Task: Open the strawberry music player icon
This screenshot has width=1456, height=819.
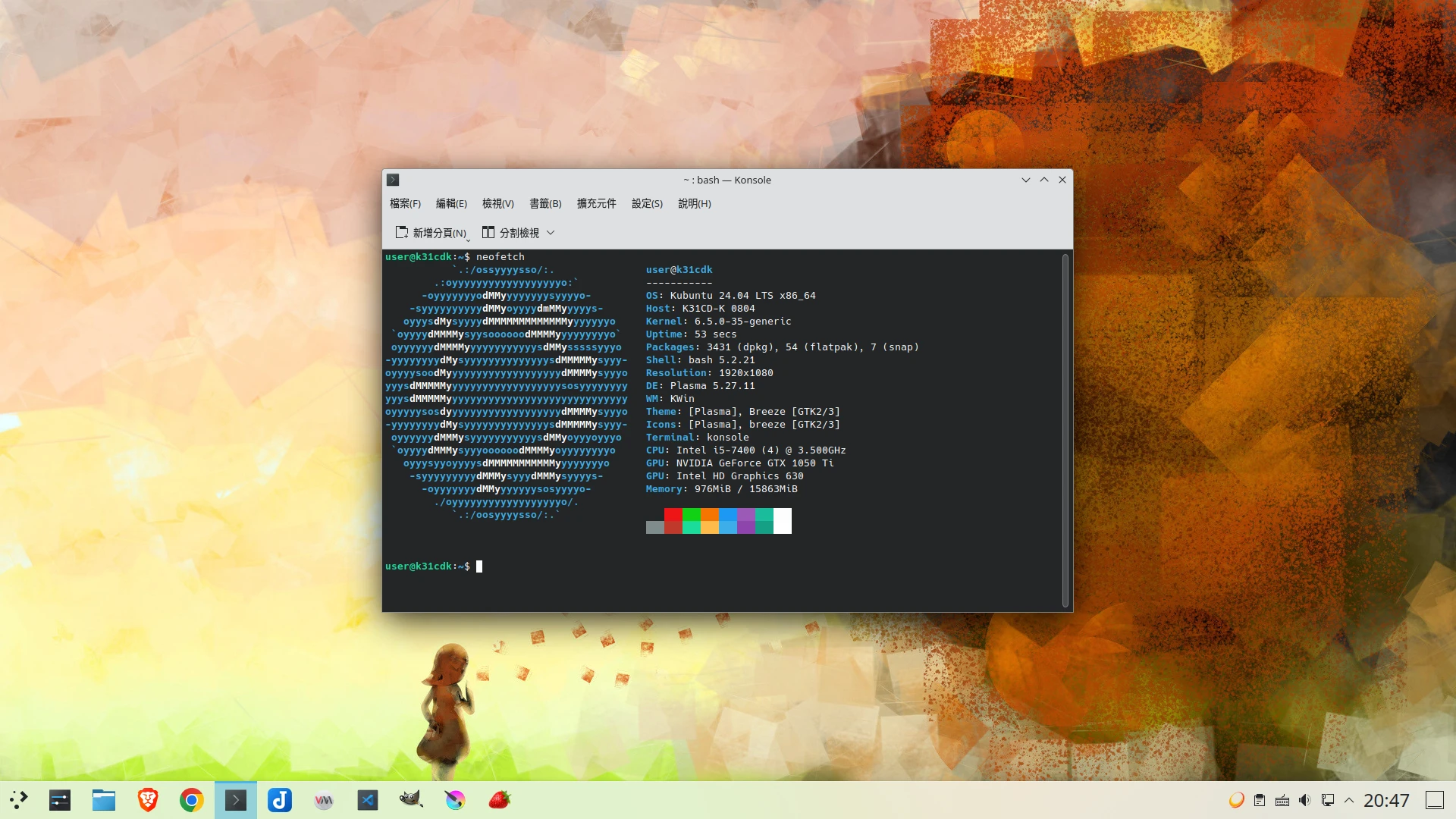Action: pos(499,800)
